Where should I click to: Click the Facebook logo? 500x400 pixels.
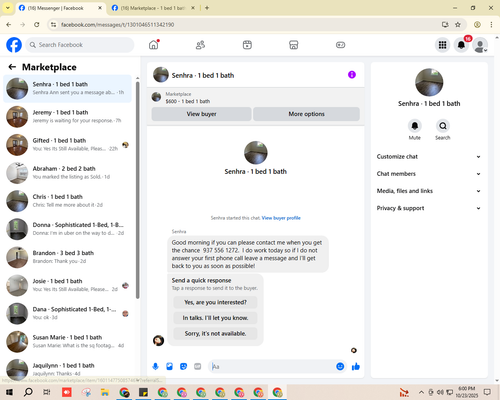[x=14, y=45]
